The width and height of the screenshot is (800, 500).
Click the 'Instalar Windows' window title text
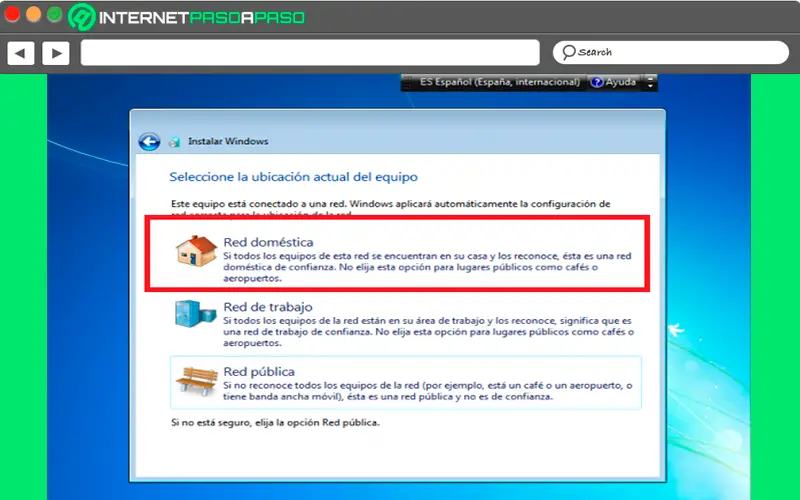pos(228,141)
